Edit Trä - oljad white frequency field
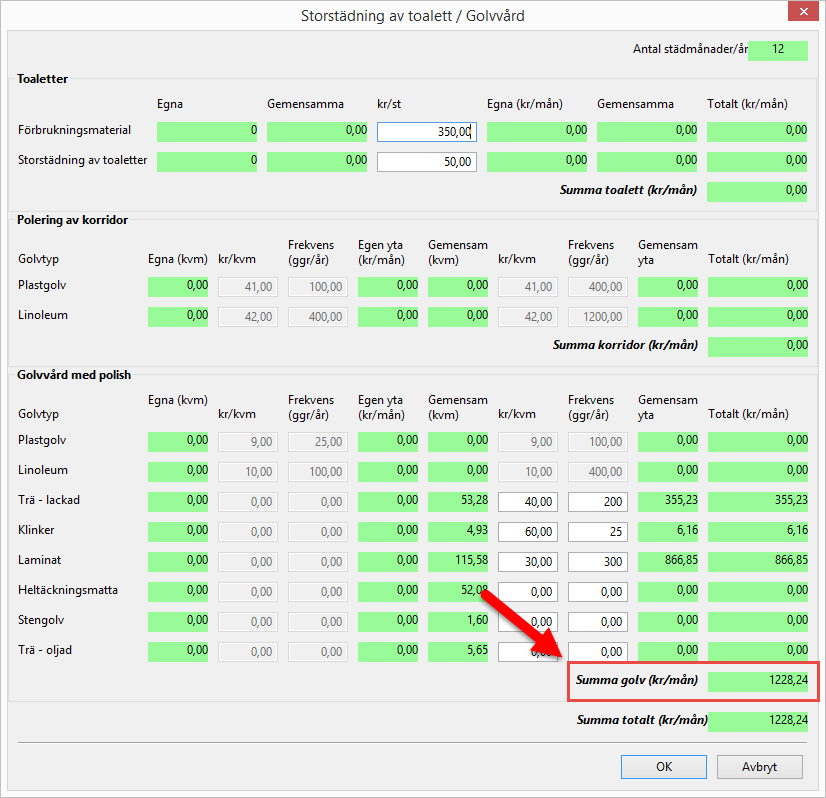The width and height of the screenshot is (826, 798). click(x=598, y=651)
